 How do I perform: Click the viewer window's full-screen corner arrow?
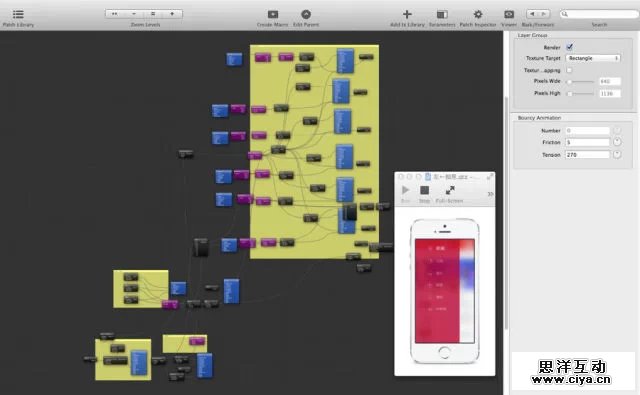[x=490, y=176]
